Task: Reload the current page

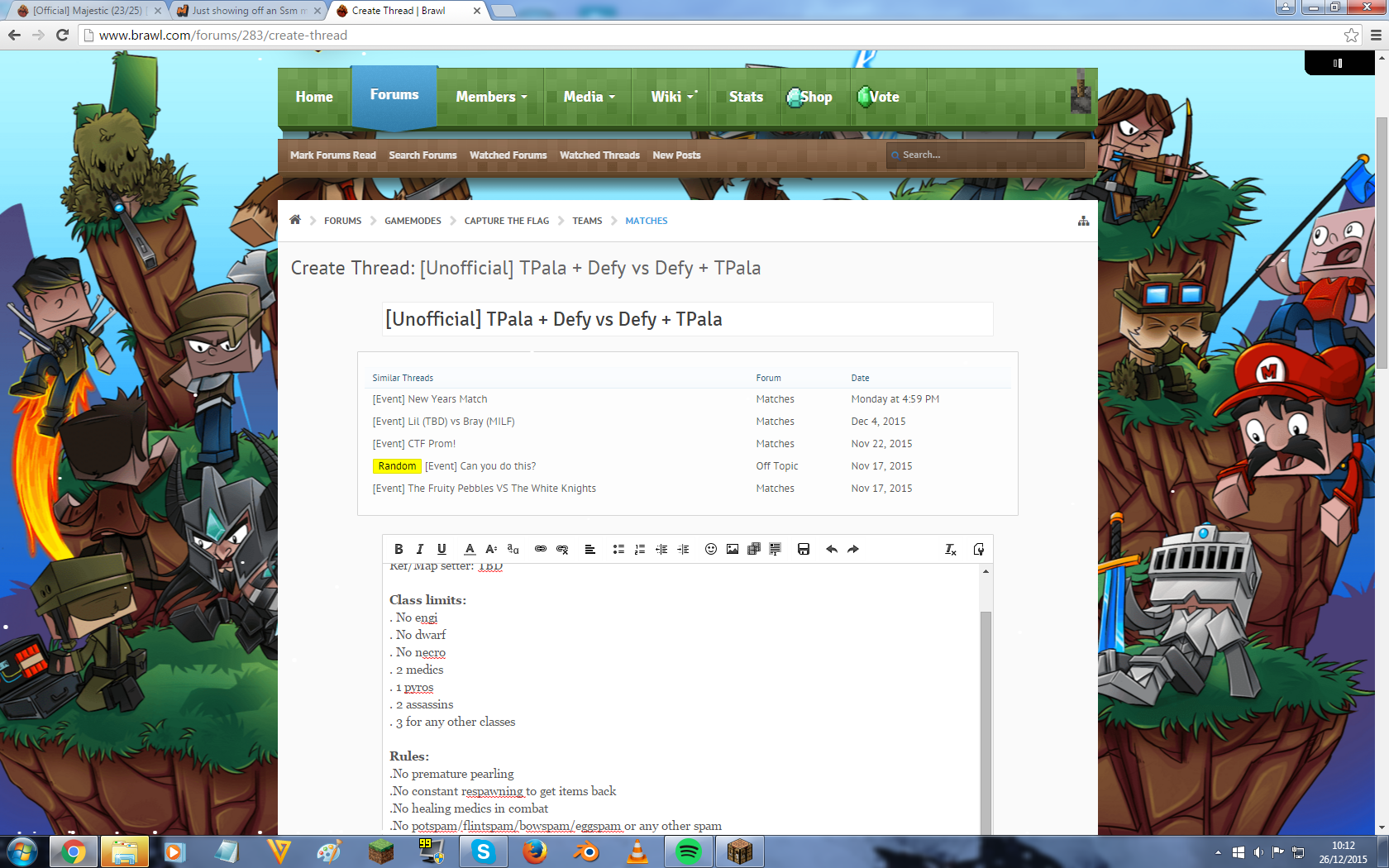Action: tap(62, 35)
